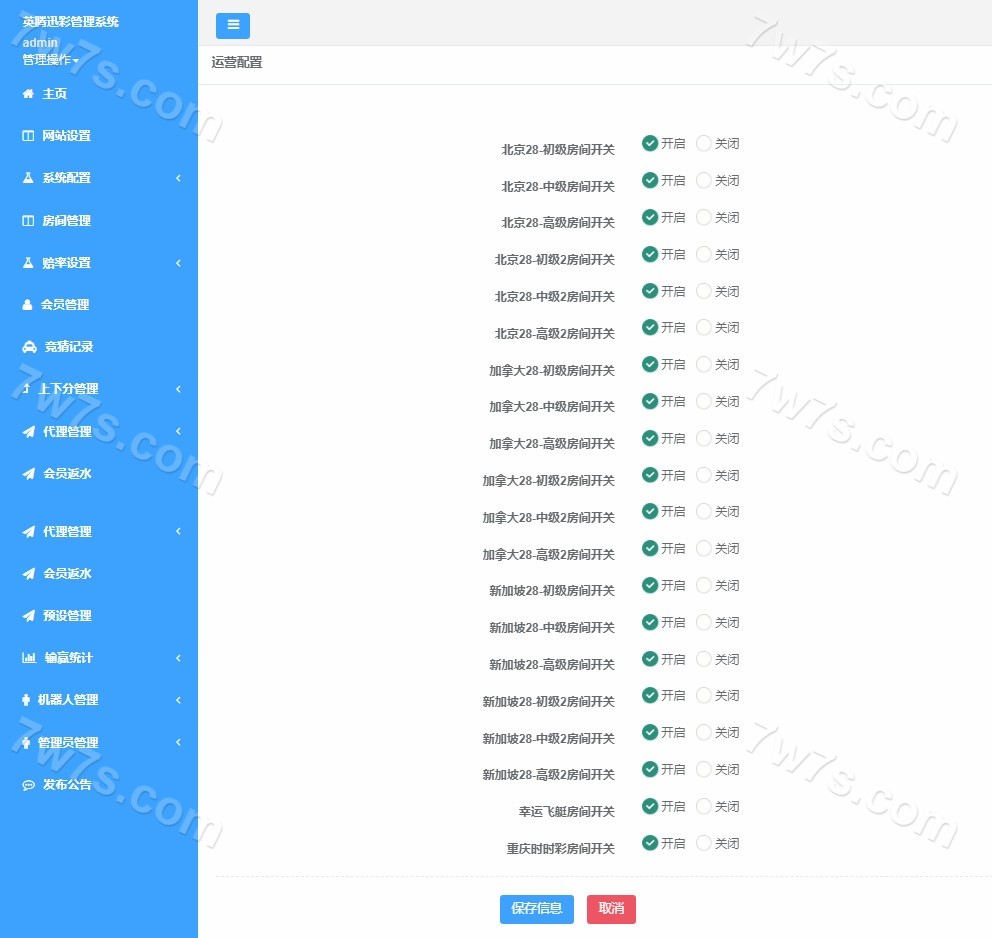992x938 pixels.
Task: Click the 重庆时时彩房间开关 label
Action: pyautogui.click(x=560, y=849)
